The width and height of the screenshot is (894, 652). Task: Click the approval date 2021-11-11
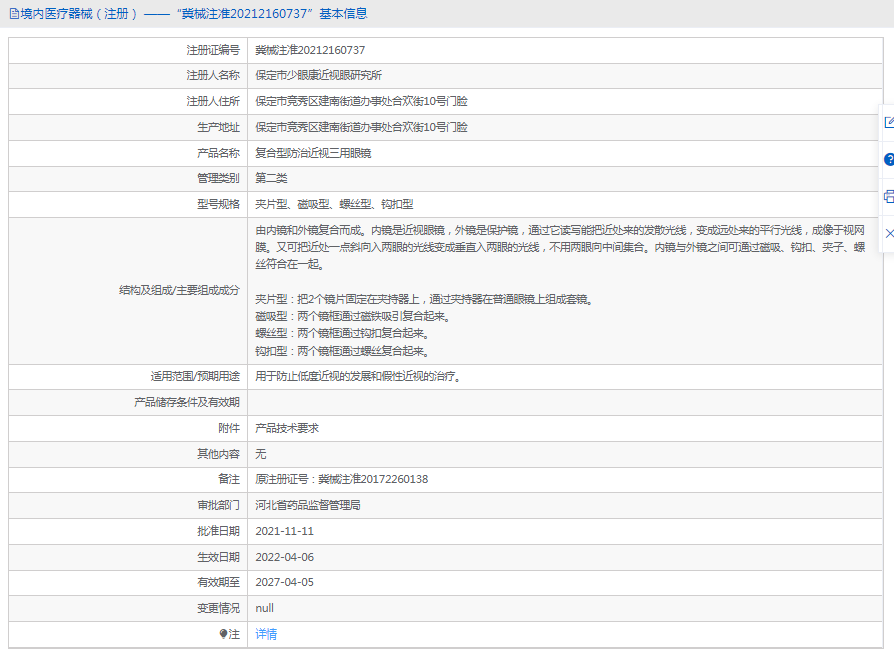tap(284, 532)
